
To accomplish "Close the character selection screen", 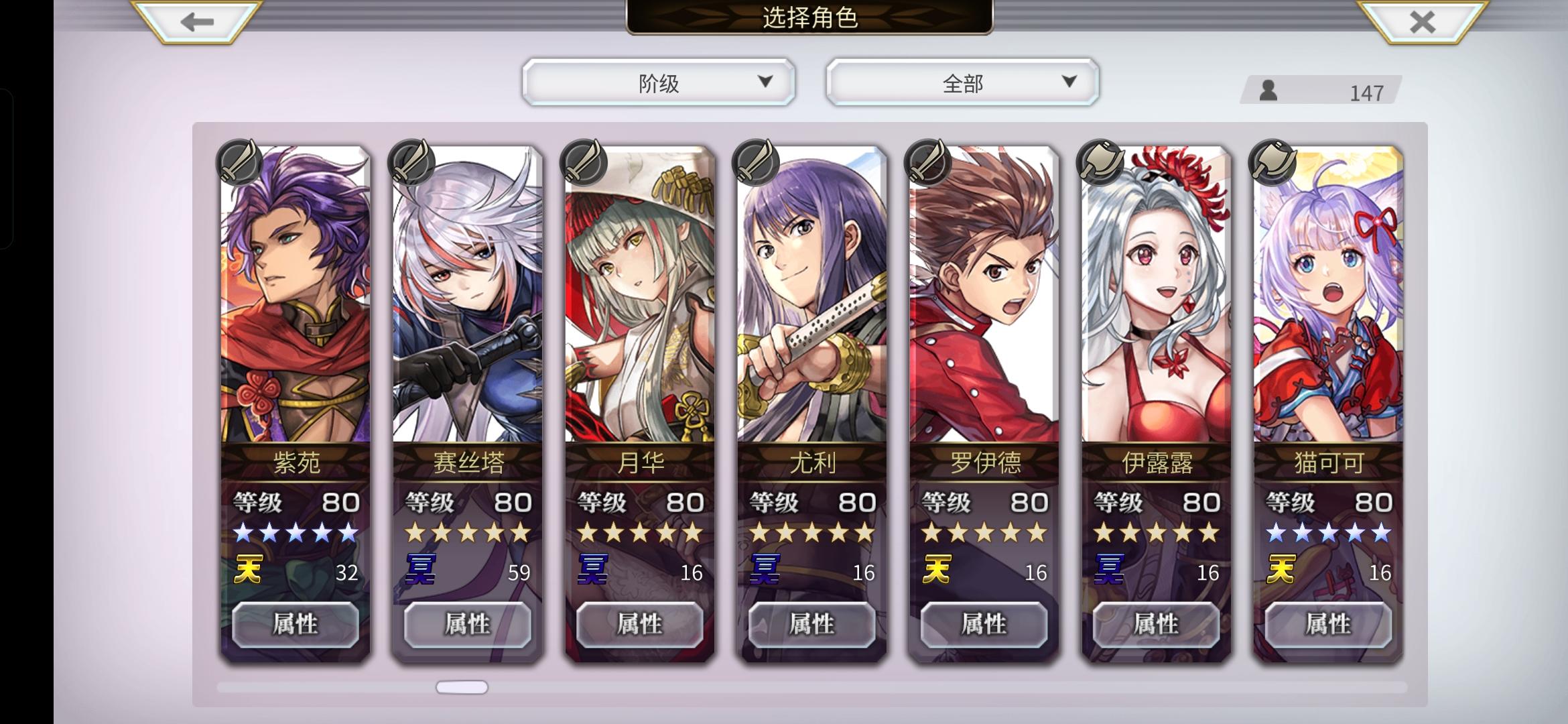I will tap(1421, 21).
